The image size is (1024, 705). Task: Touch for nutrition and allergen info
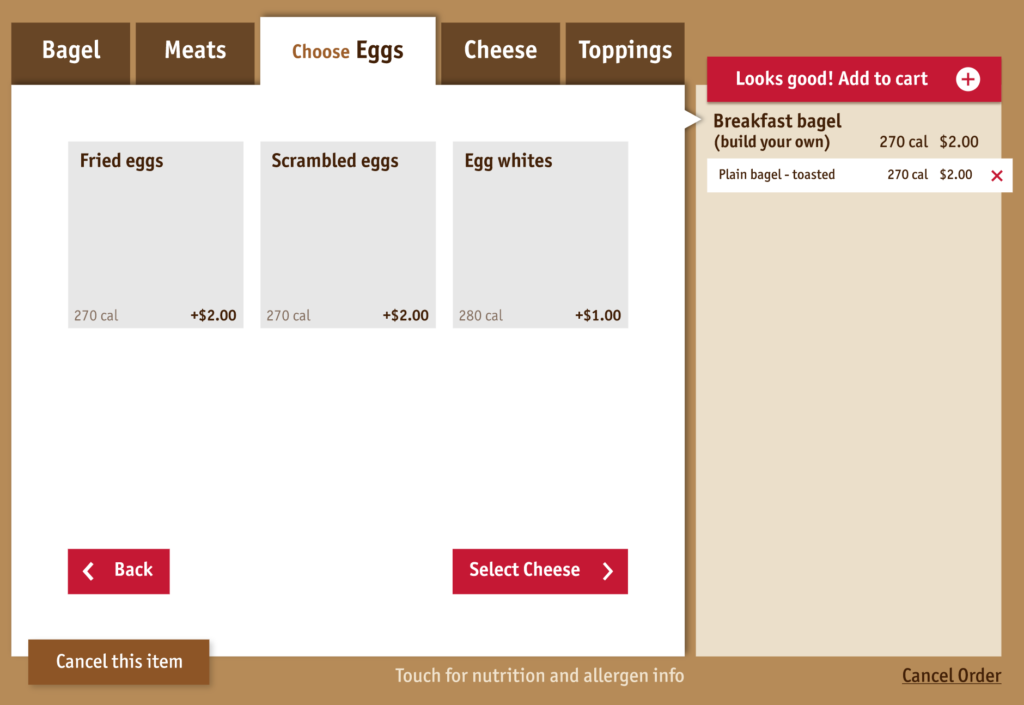coord(539,676)
